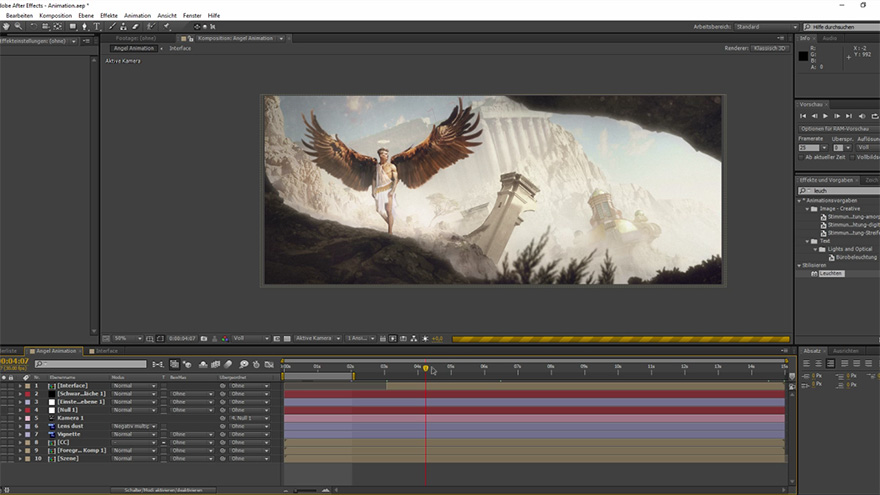This screenshot has height=495, width=880.
Task: Open blend mode dropdown for Lens dust layer
Action: pos(134,427)
